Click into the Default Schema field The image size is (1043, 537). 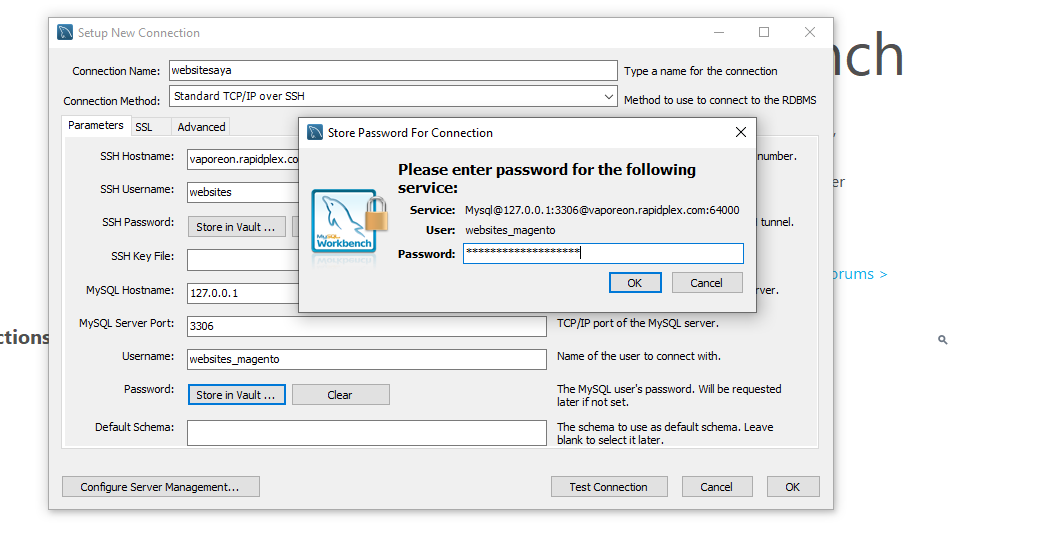point(366,432)
